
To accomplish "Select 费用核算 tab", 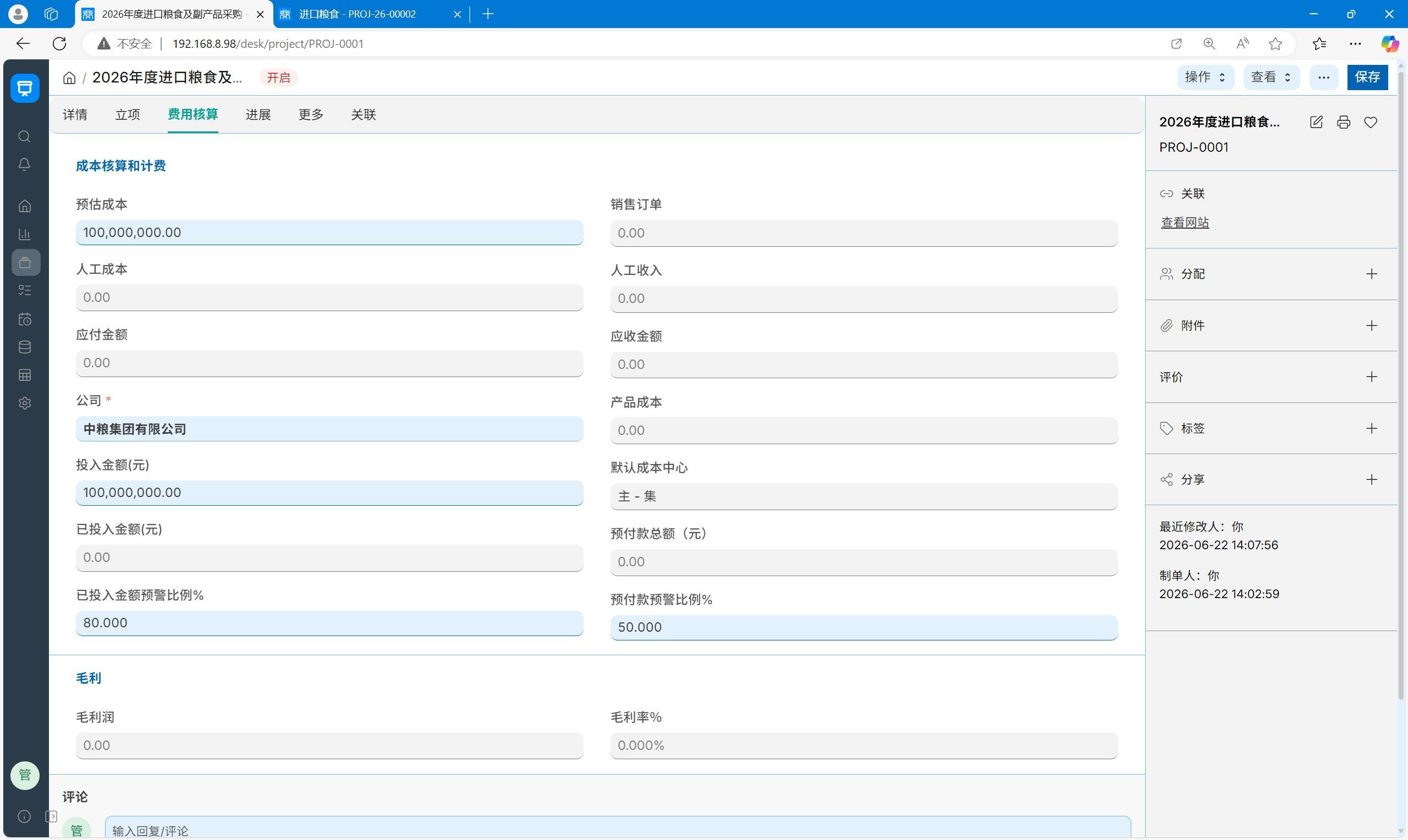I will [x=193, y=114].
